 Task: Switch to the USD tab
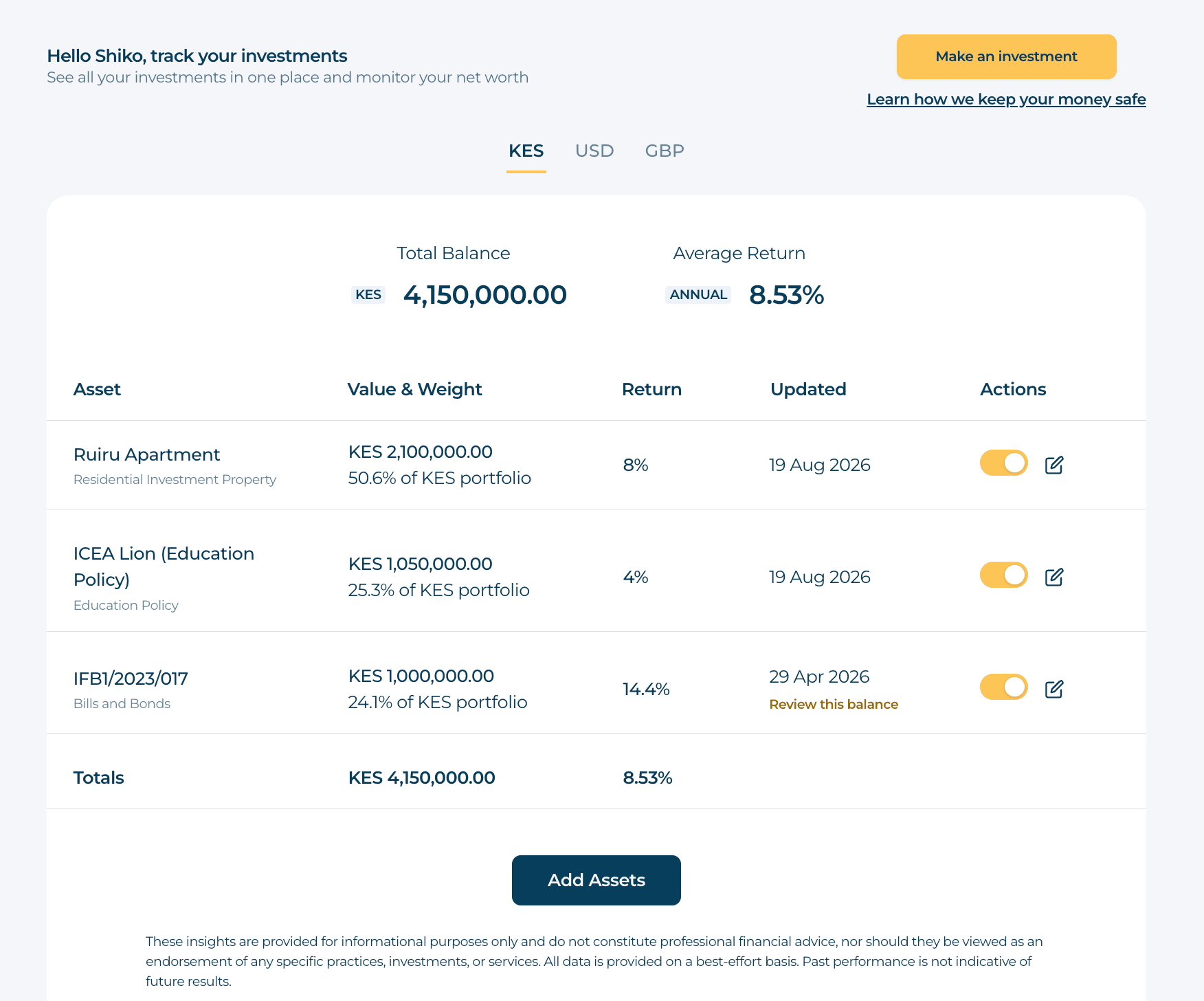pos(594,151)
